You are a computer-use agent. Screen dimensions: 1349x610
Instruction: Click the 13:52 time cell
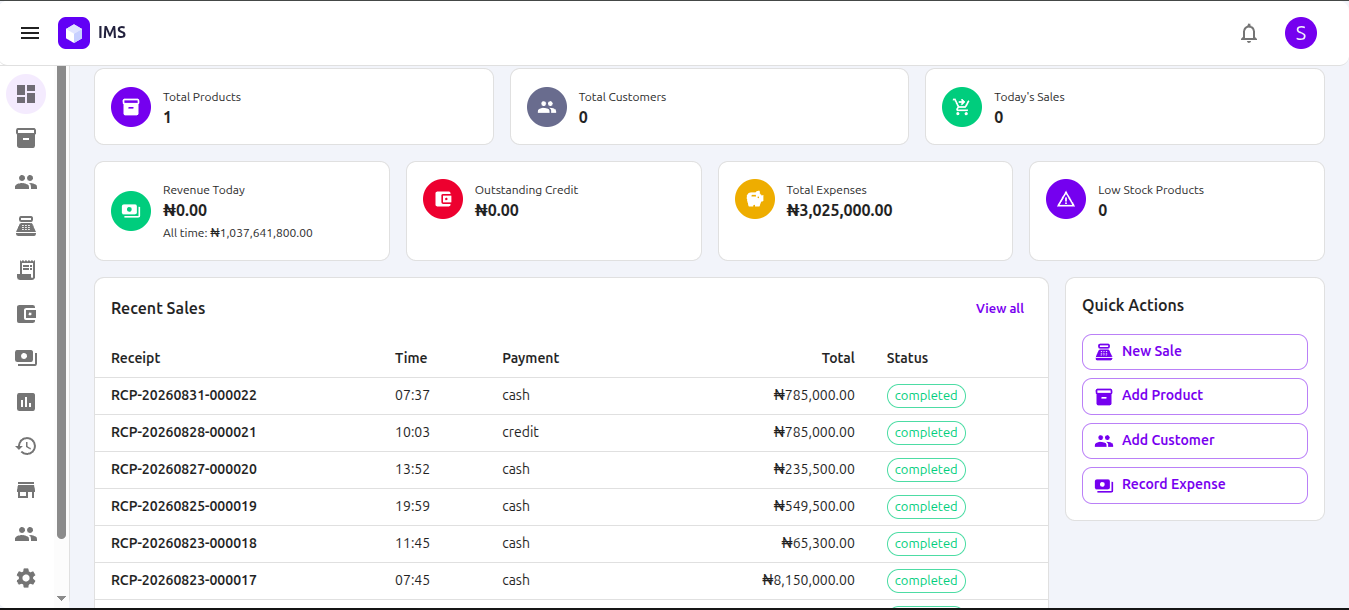tap(412, 470)
